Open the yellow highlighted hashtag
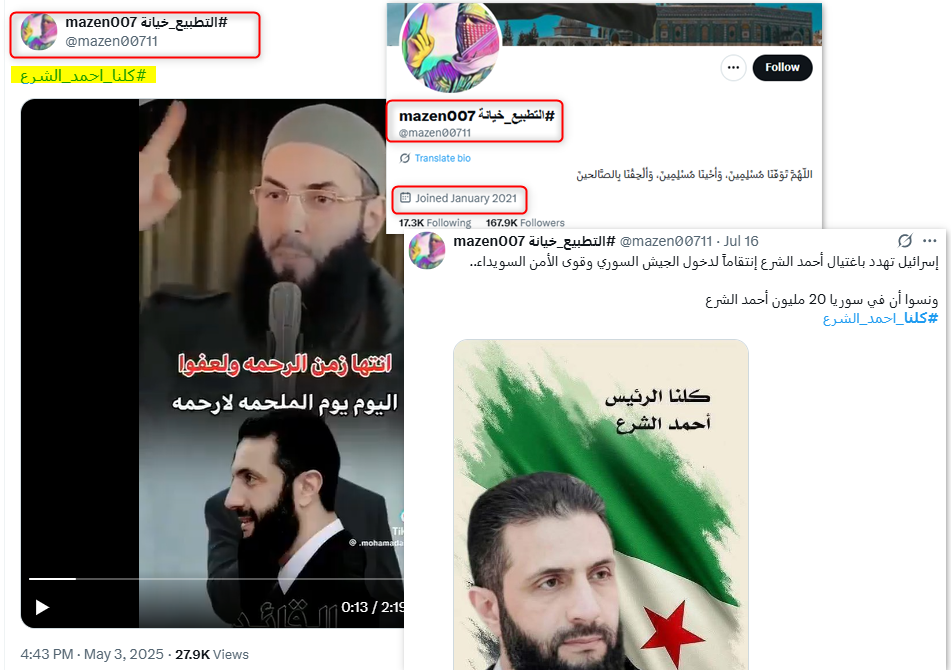 (83, 75)
